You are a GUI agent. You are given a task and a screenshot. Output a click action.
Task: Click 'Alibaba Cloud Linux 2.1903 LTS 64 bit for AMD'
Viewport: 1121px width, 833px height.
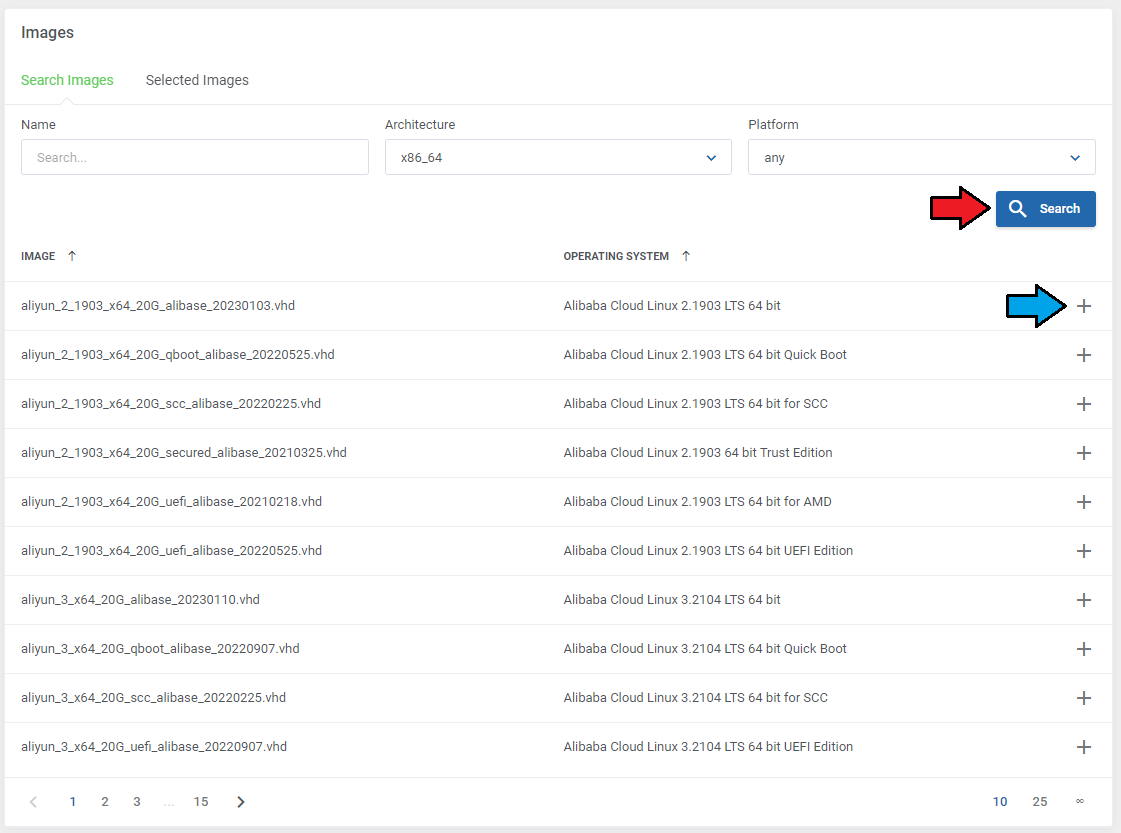click(x=698, y=502)
